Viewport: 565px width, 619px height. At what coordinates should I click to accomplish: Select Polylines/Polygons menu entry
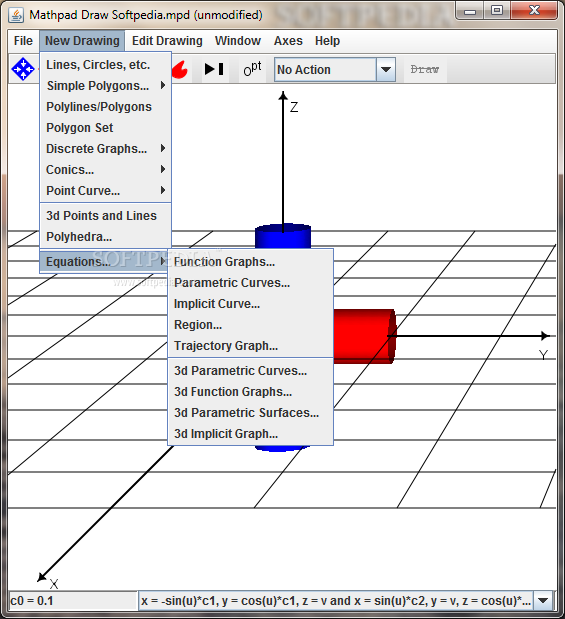(105, 107)
